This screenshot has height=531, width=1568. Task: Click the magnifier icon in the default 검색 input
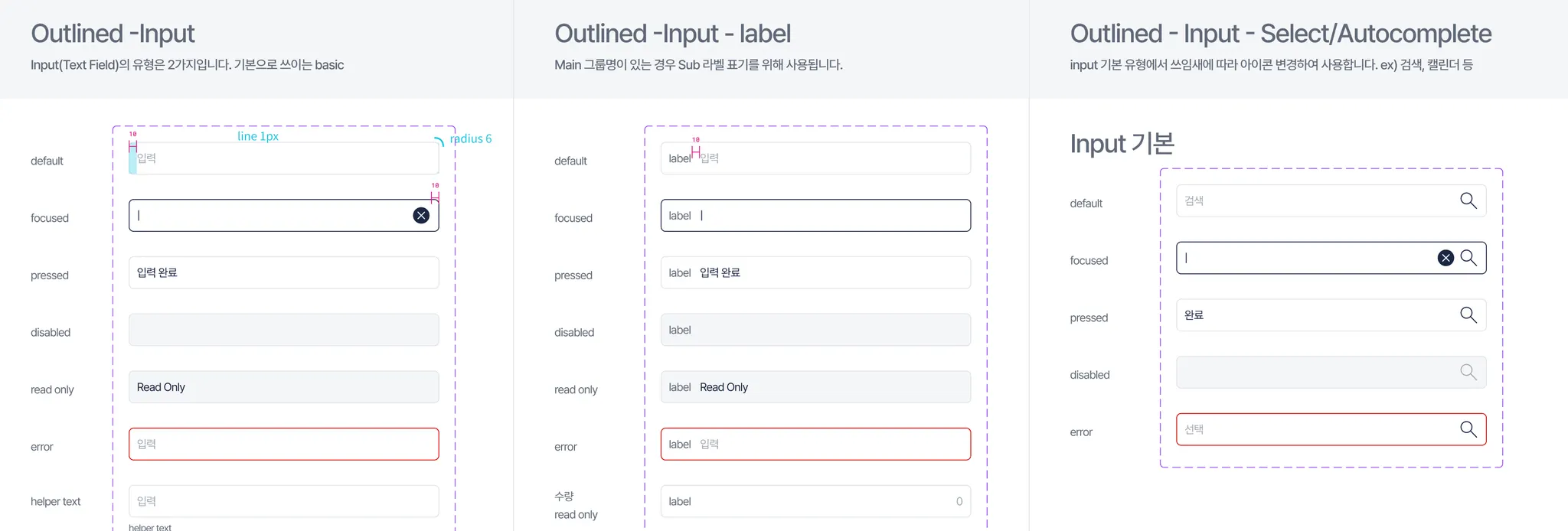[x=1468, y=200]
